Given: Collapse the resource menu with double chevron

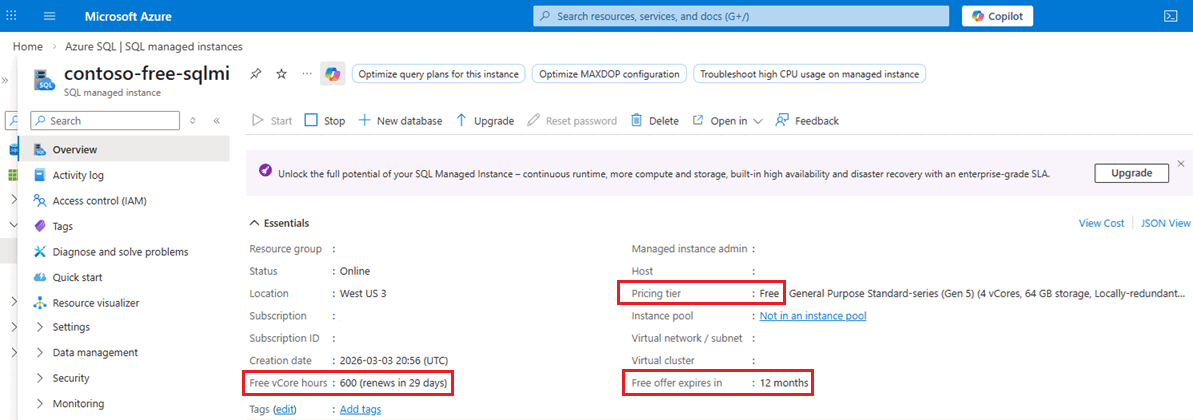Looking at the screenshot, I should (216, 120).
